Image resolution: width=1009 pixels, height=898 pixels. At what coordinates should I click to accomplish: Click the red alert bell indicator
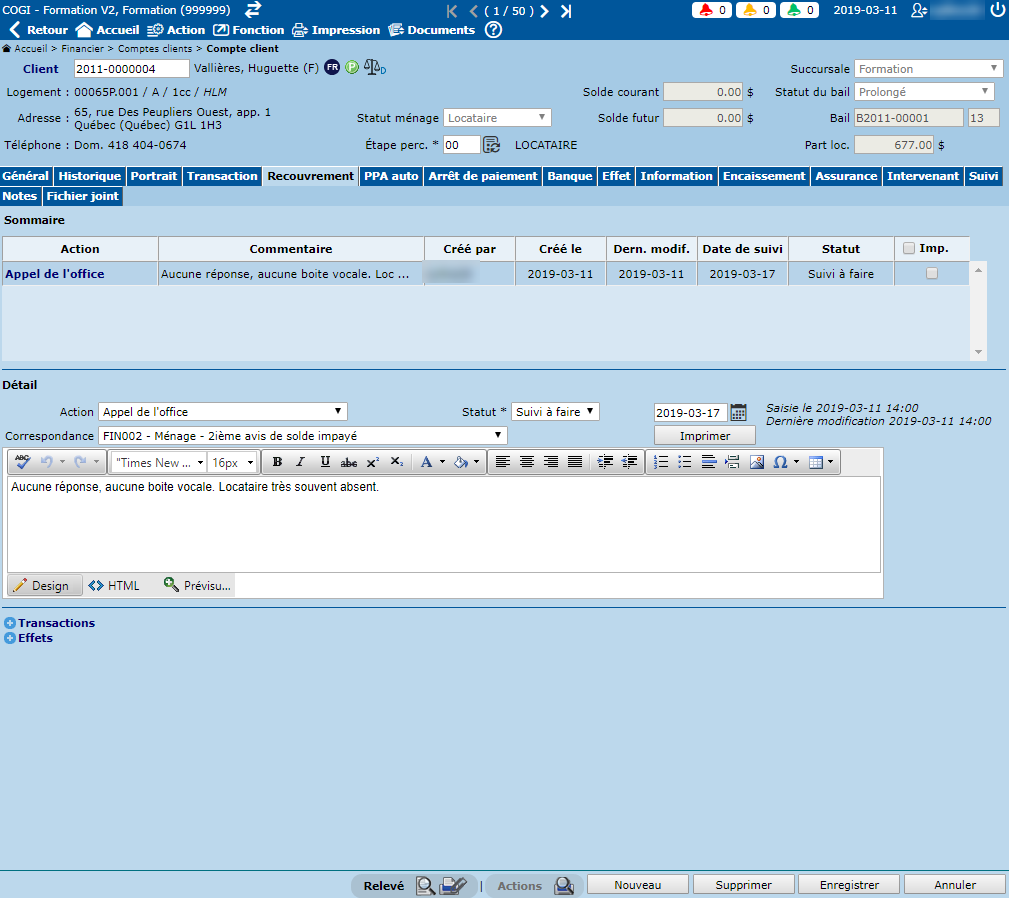coord(712,11)
